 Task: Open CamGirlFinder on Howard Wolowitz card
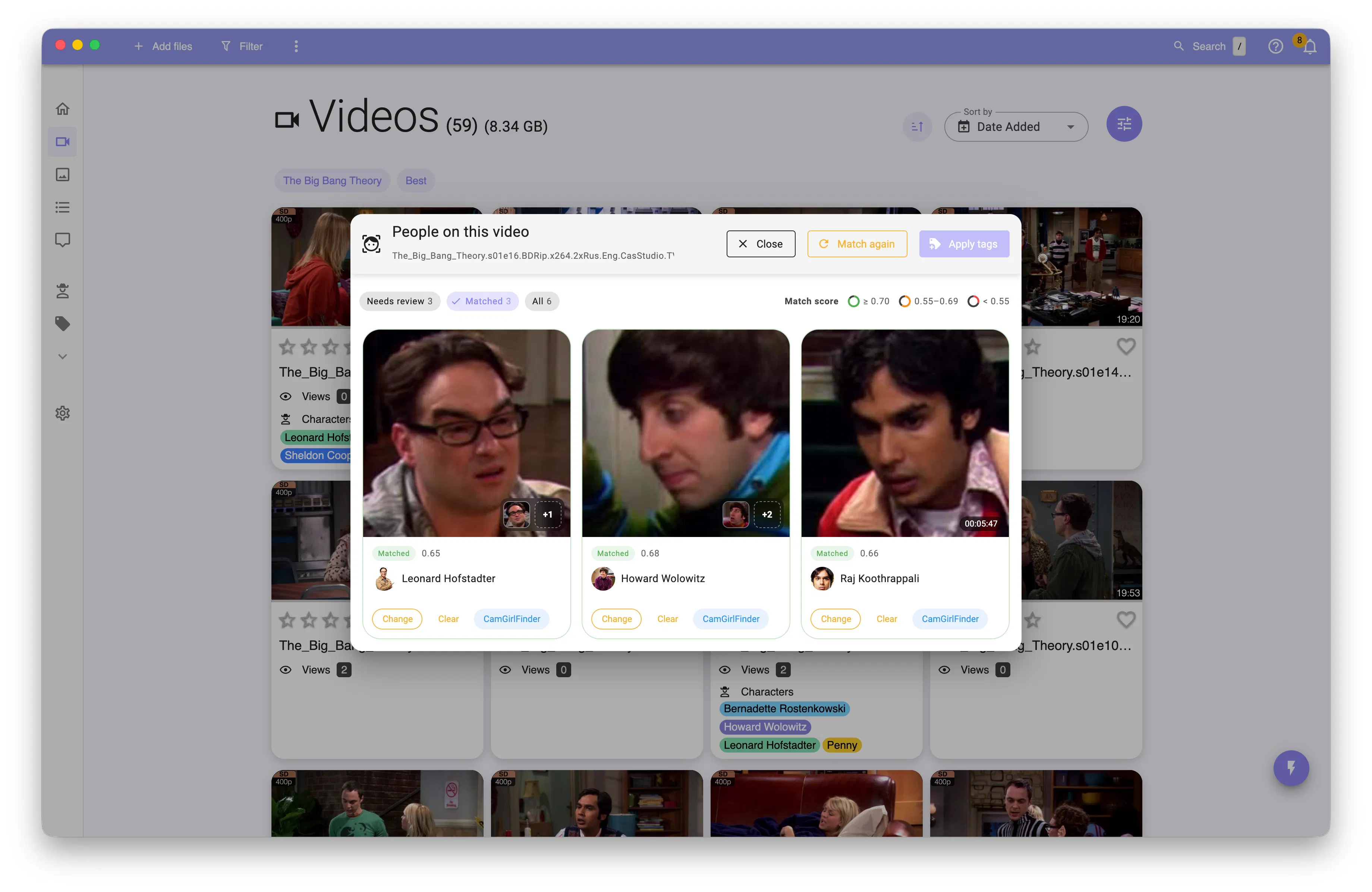[730, 619]
